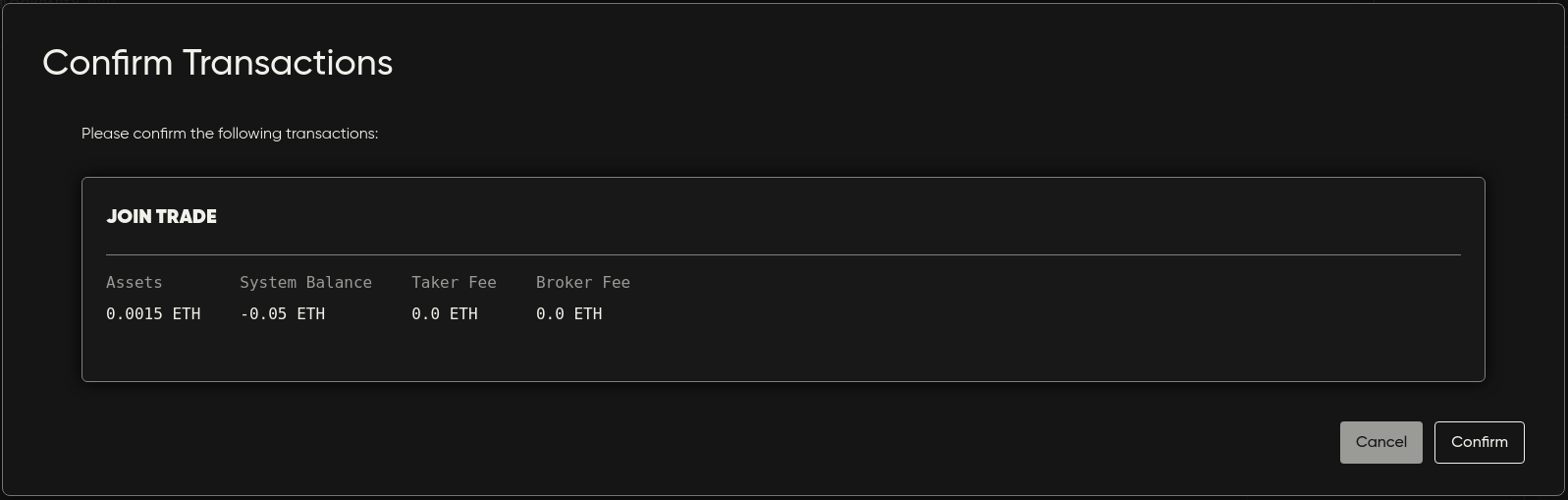Click the word 'Balance' in the column header
The width and height of the screenshot is (1568, 500).
coord(339,283)
